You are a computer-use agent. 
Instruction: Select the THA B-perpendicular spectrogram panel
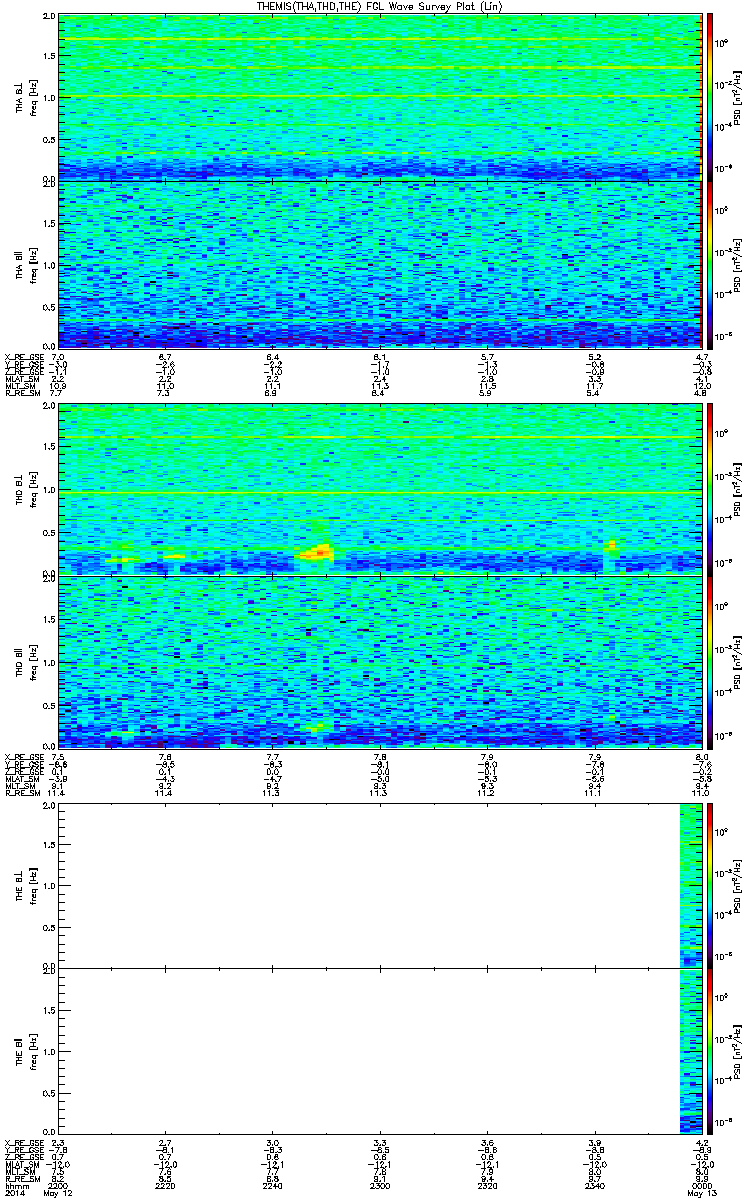(379, 97)
